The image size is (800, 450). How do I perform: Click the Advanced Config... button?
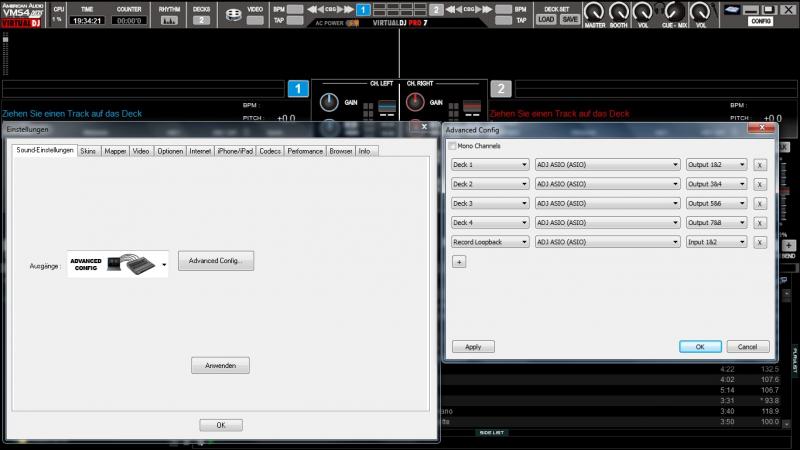216,260
